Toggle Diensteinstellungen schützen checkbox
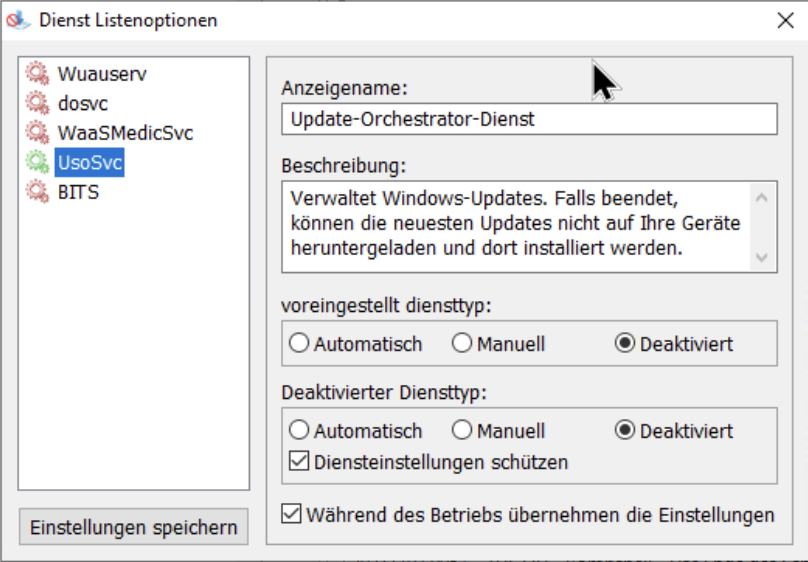Image resolution: width=808 pixels, height=562 pixels. 298,462
